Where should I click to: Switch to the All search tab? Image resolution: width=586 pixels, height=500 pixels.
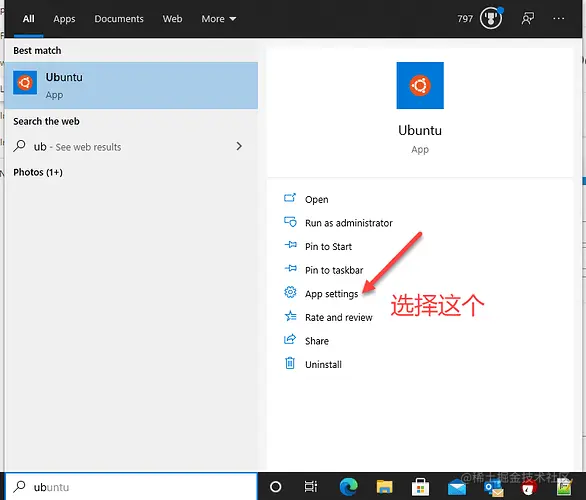[28, 19]
